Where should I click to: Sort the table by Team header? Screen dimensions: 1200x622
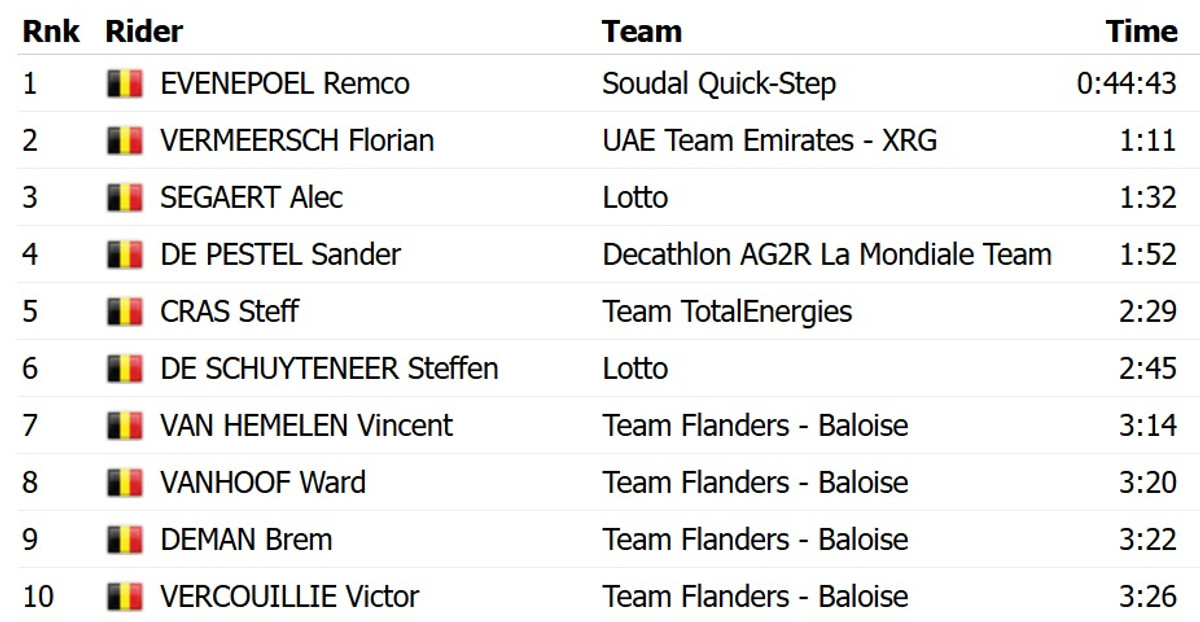pyautogui.click(x=641, y=32)
